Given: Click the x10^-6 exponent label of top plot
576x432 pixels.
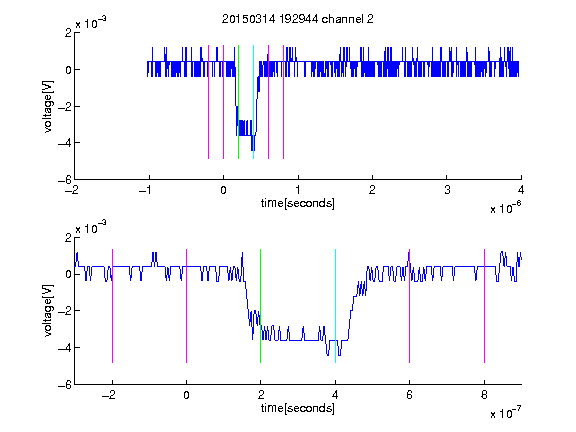Looking at the screenshot, I should click(505, 208).
